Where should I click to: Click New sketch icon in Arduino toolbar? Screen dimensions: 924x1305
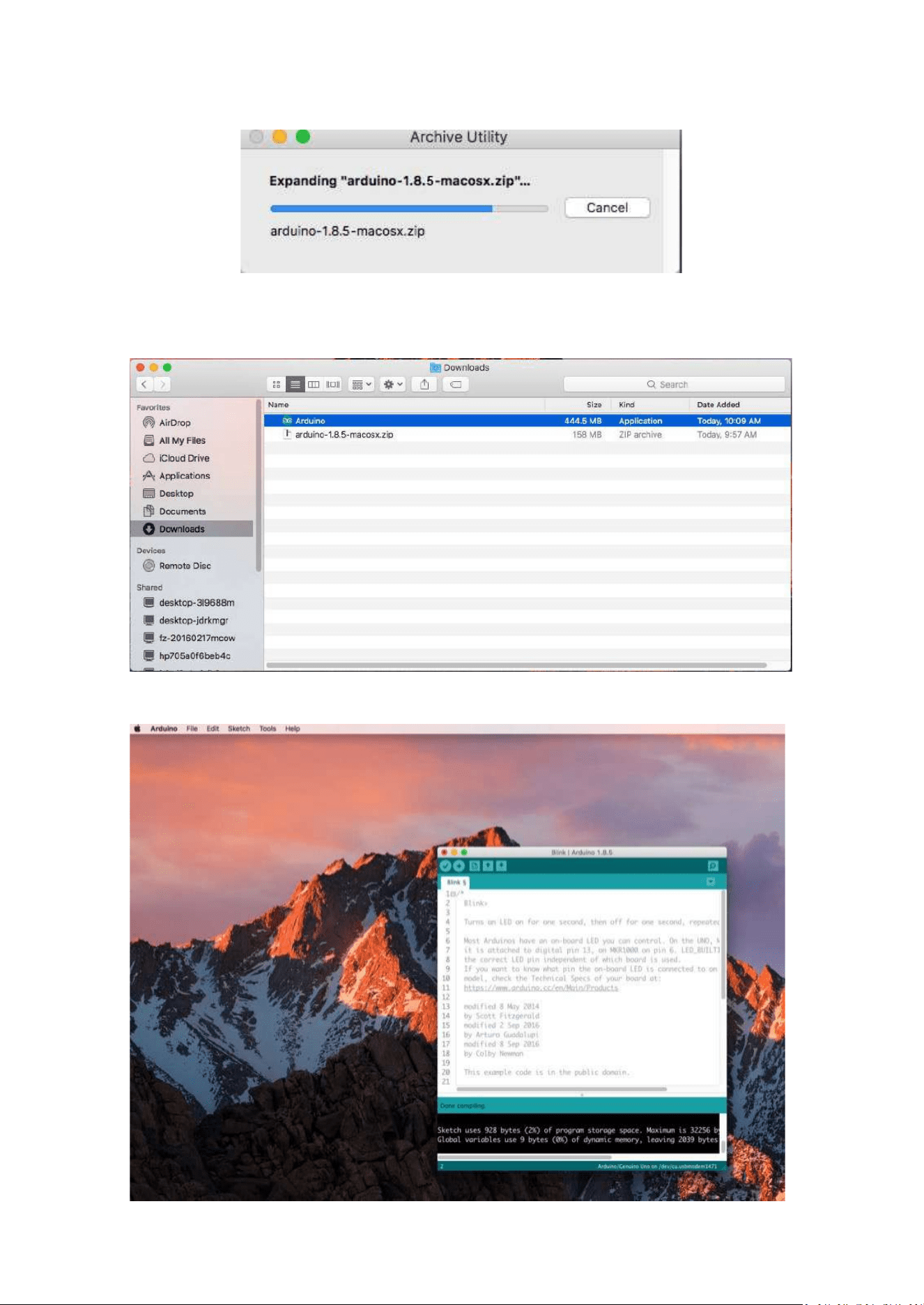pyautogui.click(x=475, y=866)
